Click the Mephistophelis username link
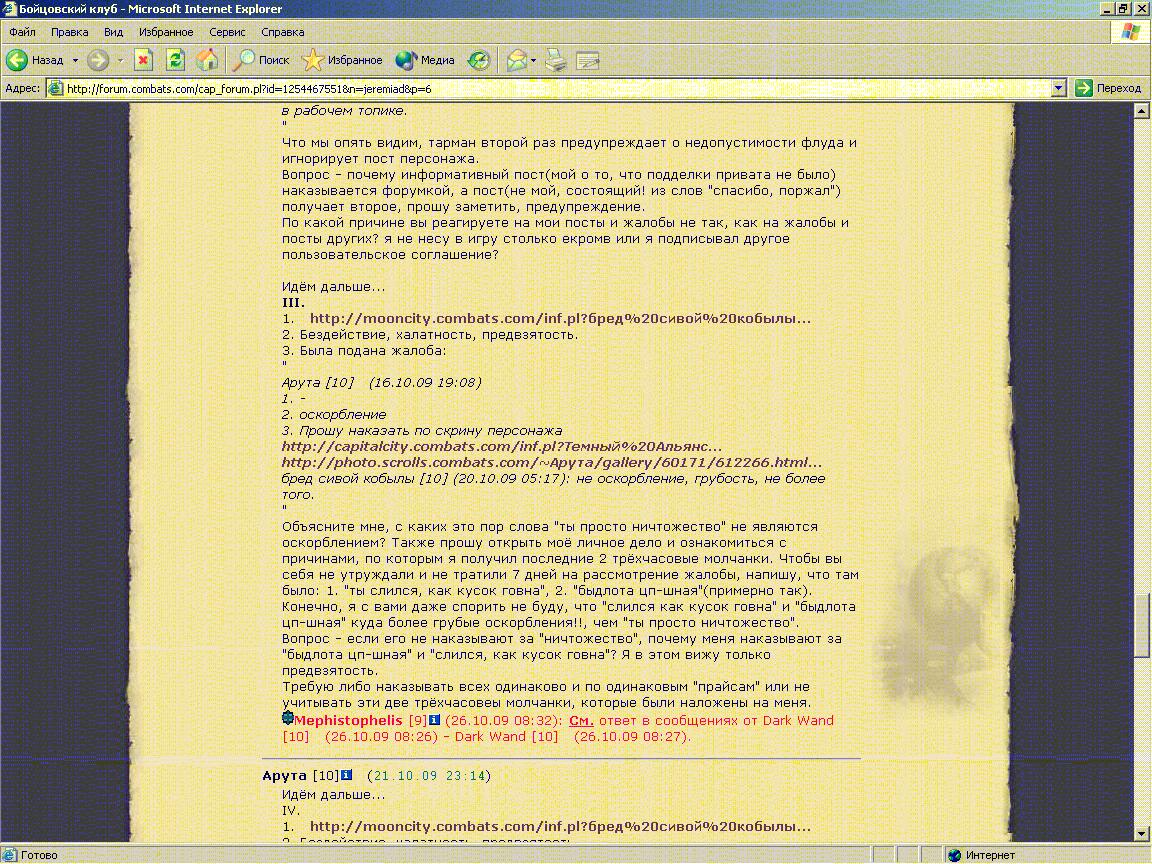 348,721
